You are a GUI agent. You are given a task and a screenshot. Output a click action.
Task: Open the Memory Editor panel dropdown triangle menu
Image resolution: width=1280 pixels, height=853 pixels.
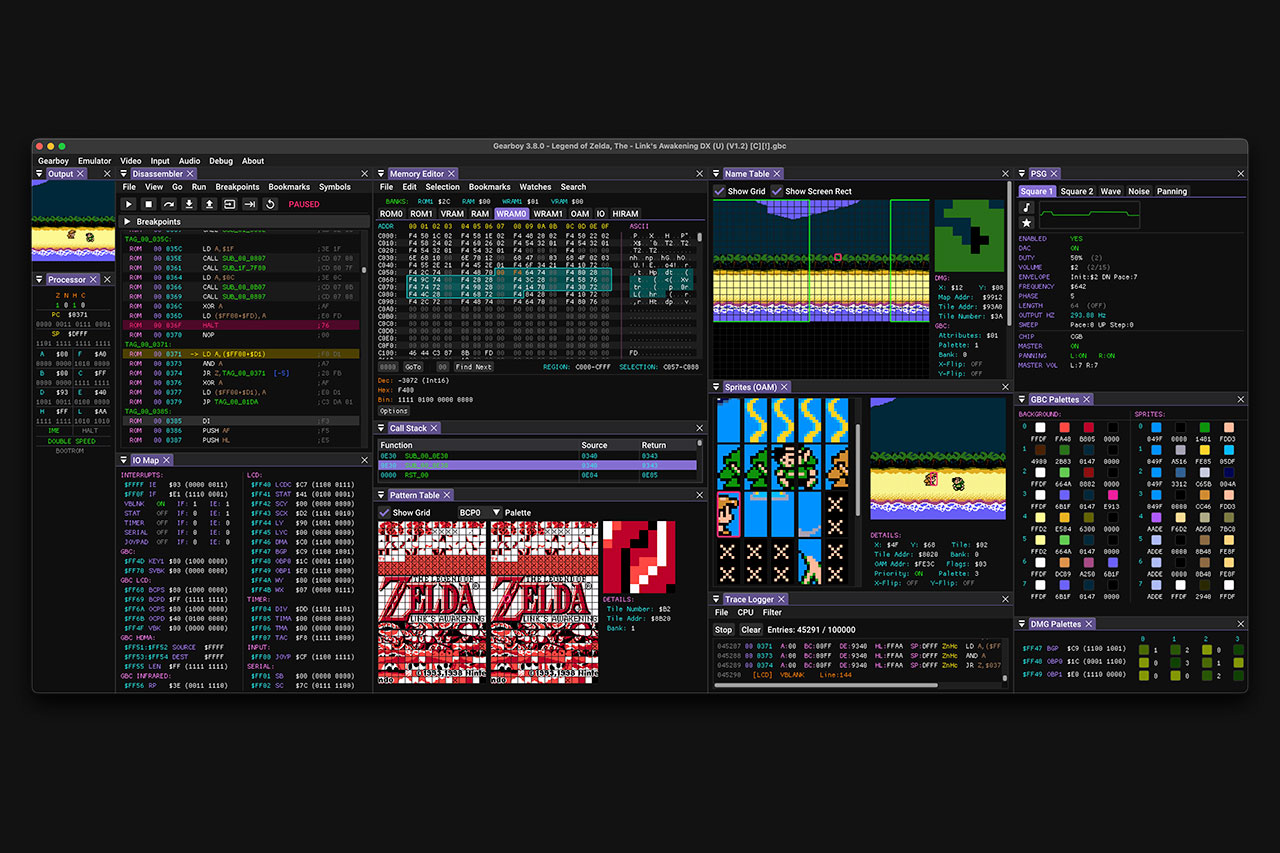[x=382, y=174]
